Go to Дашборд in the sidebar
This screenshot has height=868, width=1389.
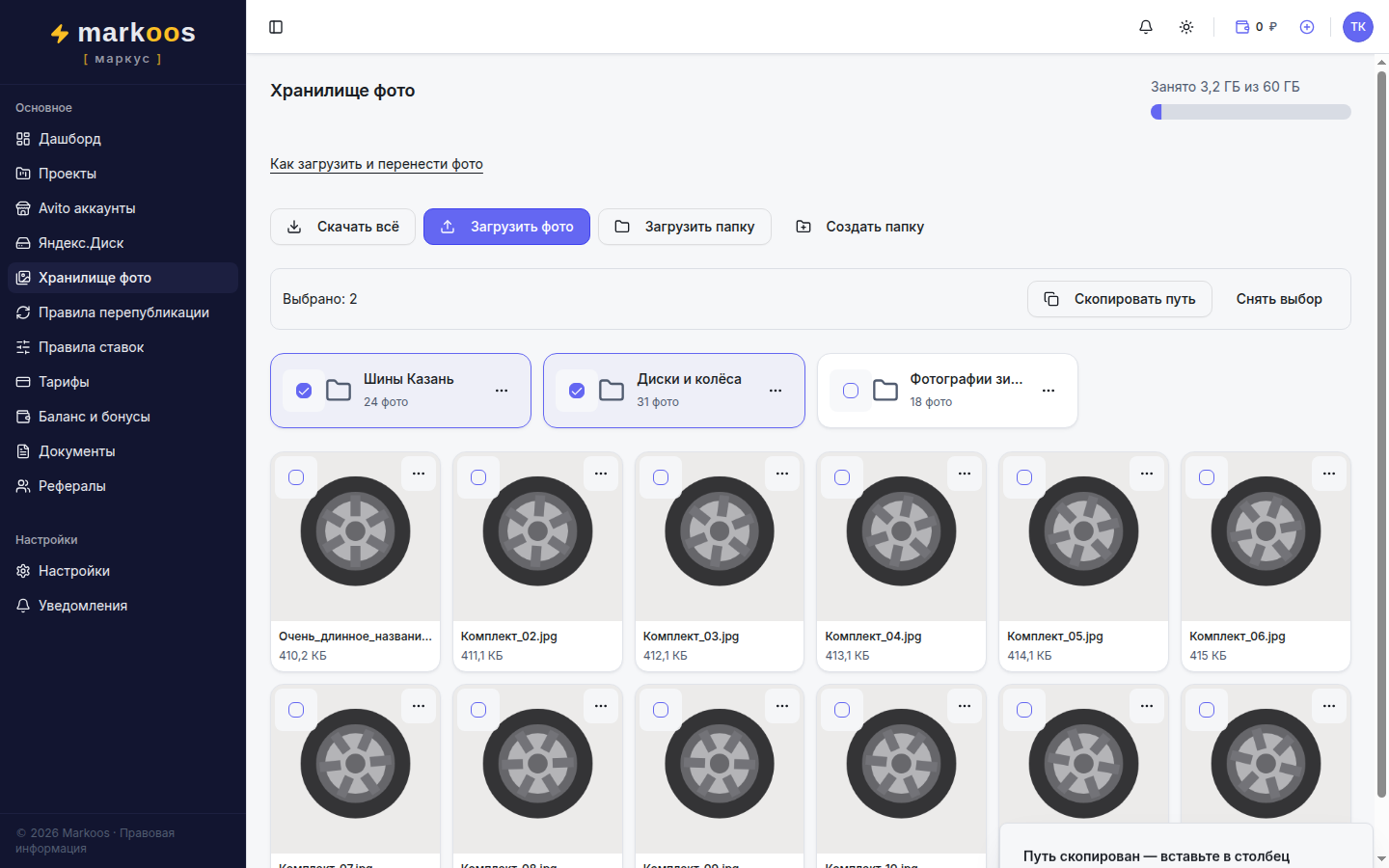coord(123,139)
